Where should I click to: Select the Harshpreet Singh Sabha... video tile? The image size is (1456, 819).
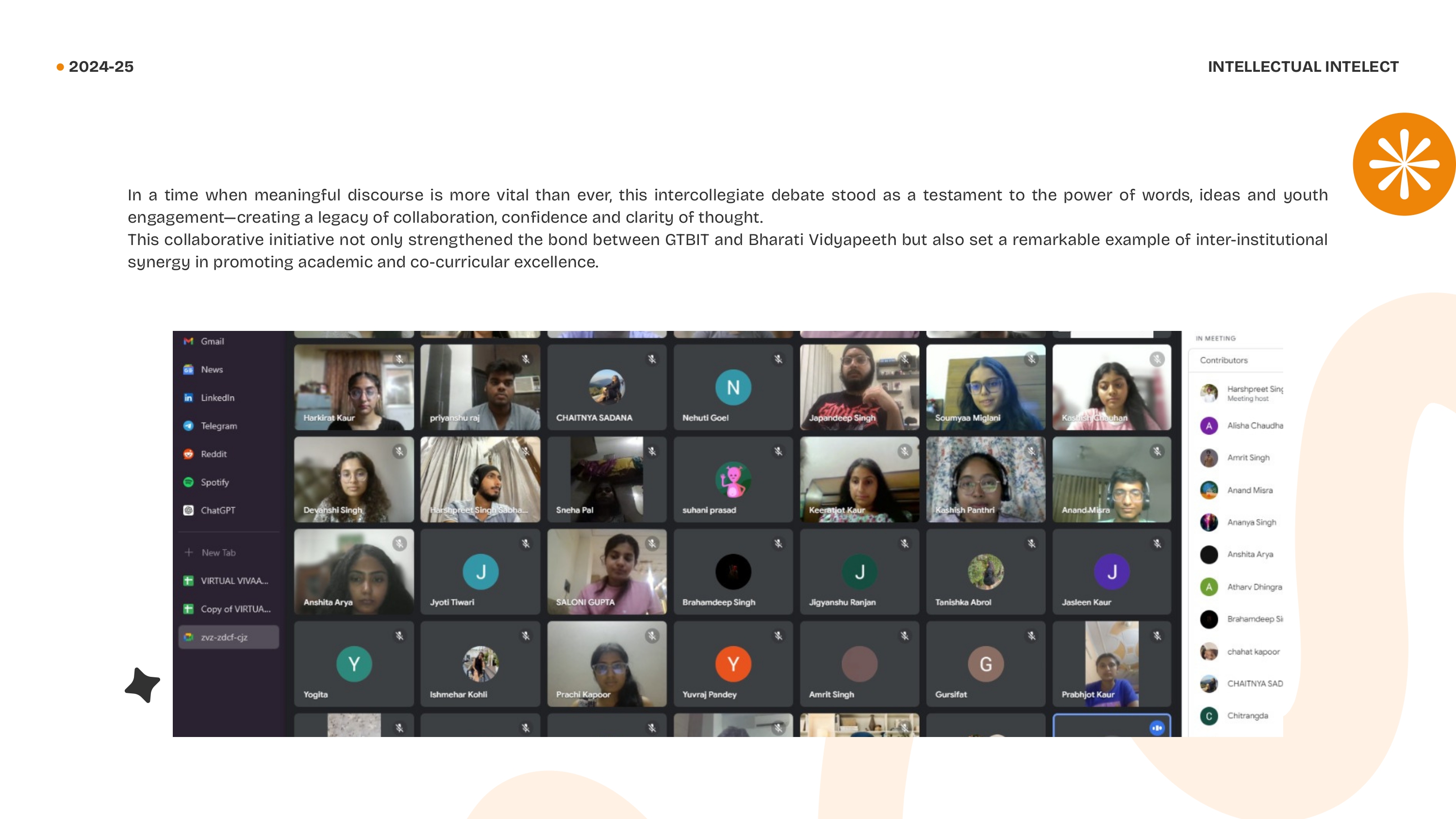[480, 479]
